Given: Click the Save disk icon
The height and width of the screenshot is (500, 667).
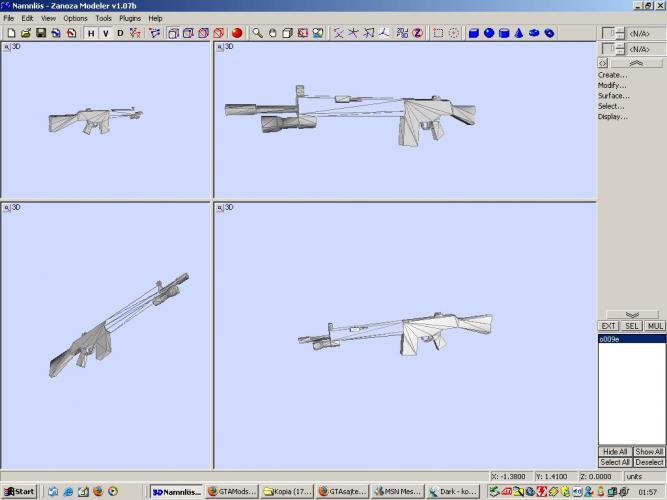Looking at the screenshot, I should [x=41, y=33].
